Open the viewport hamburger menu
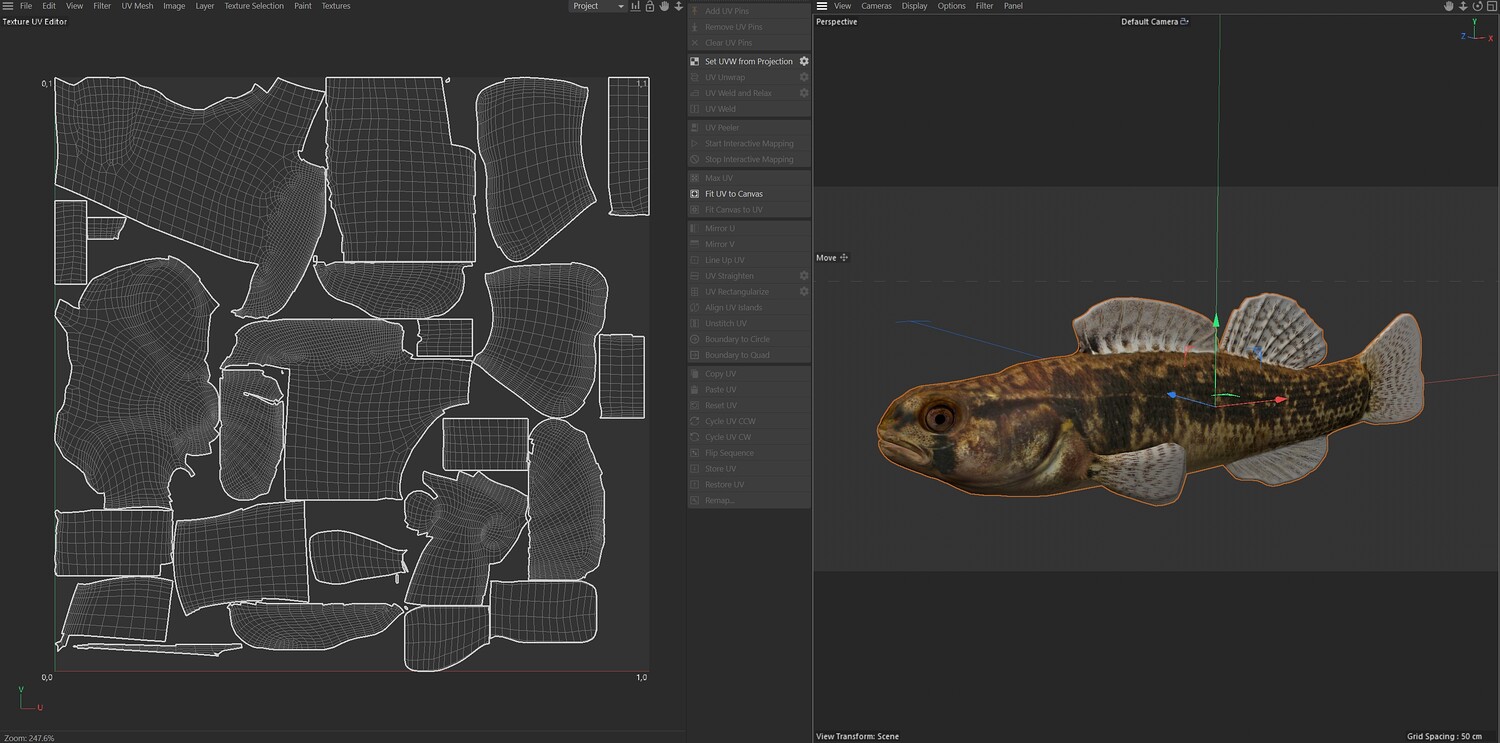The image size is (1500, 743). [822, 6]
